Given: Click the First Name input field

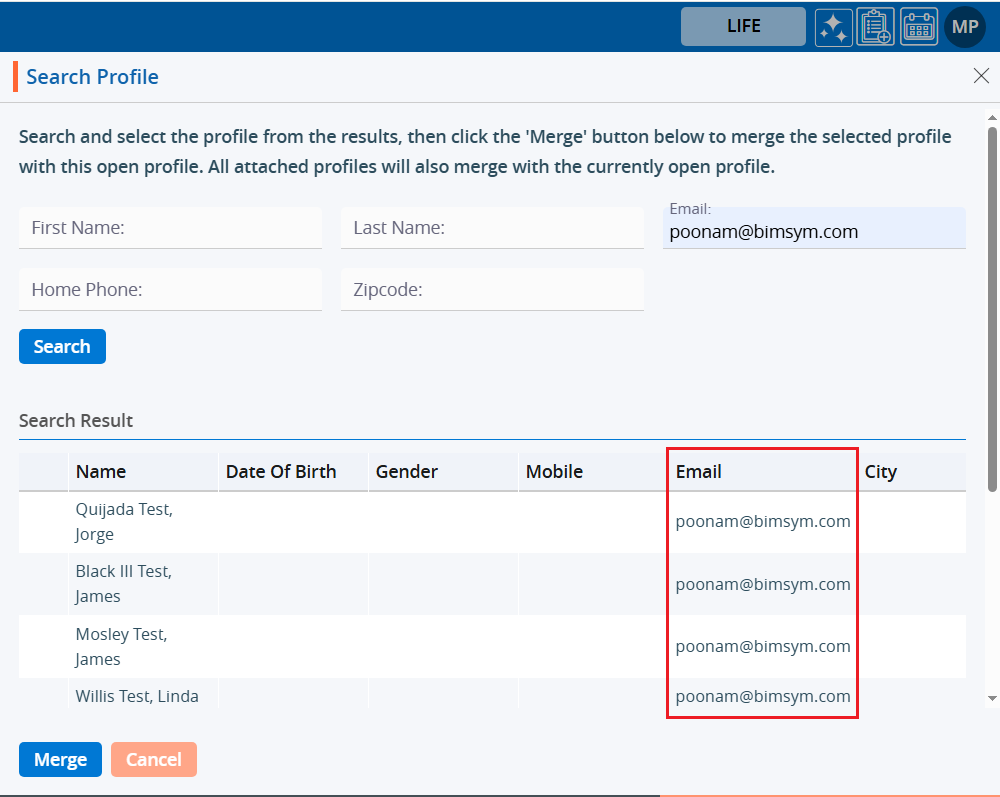Looking at the screenshot, I should point(170,228).
